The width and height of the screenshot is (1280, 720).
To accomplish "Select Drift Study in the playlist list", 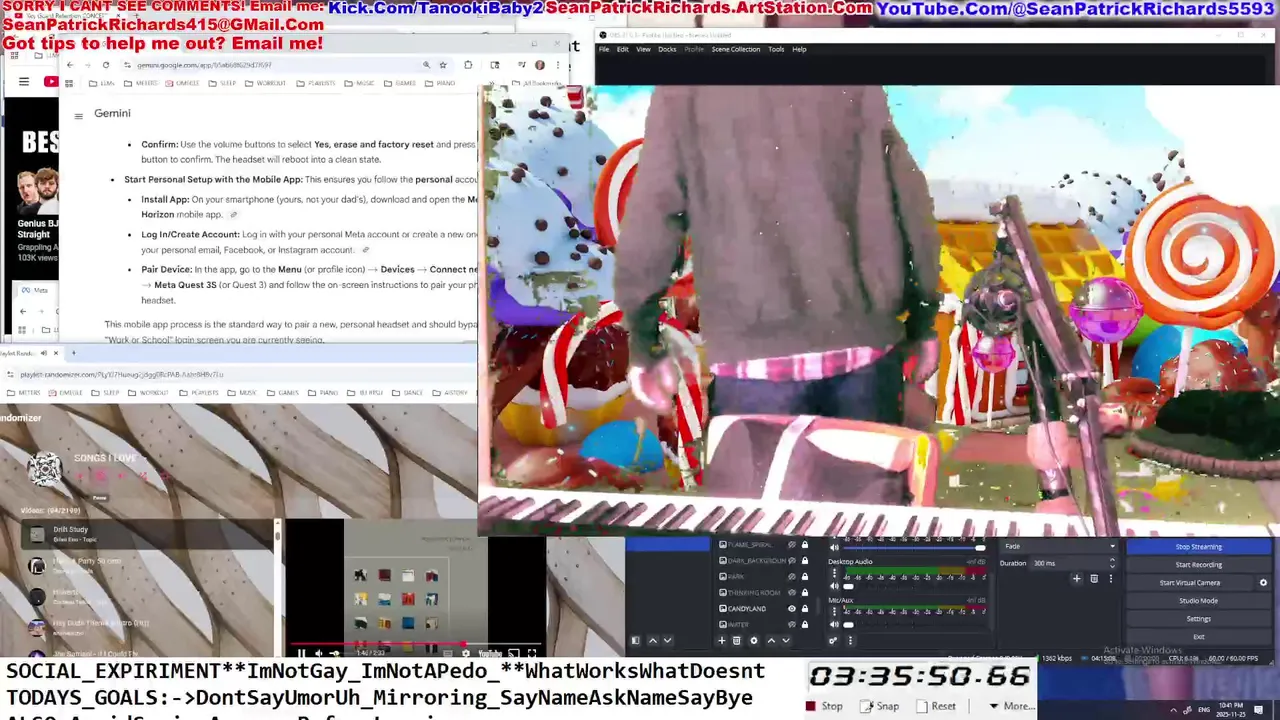I will tap(148, 534).
